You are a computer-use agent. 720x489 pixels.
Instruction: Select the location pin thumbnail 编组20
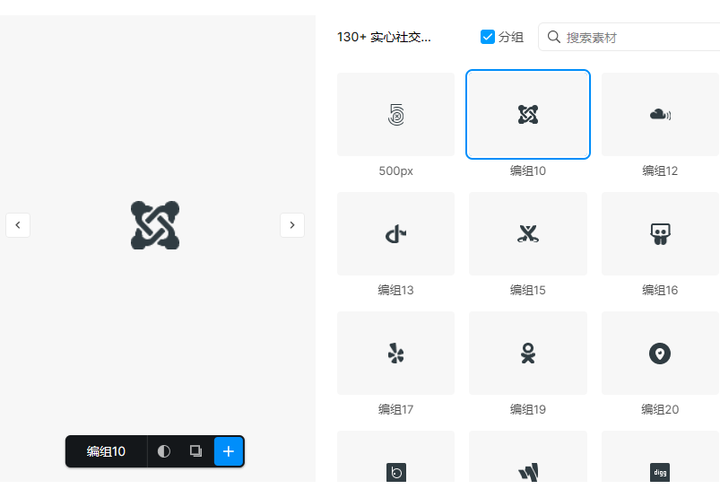click(660, 353)
